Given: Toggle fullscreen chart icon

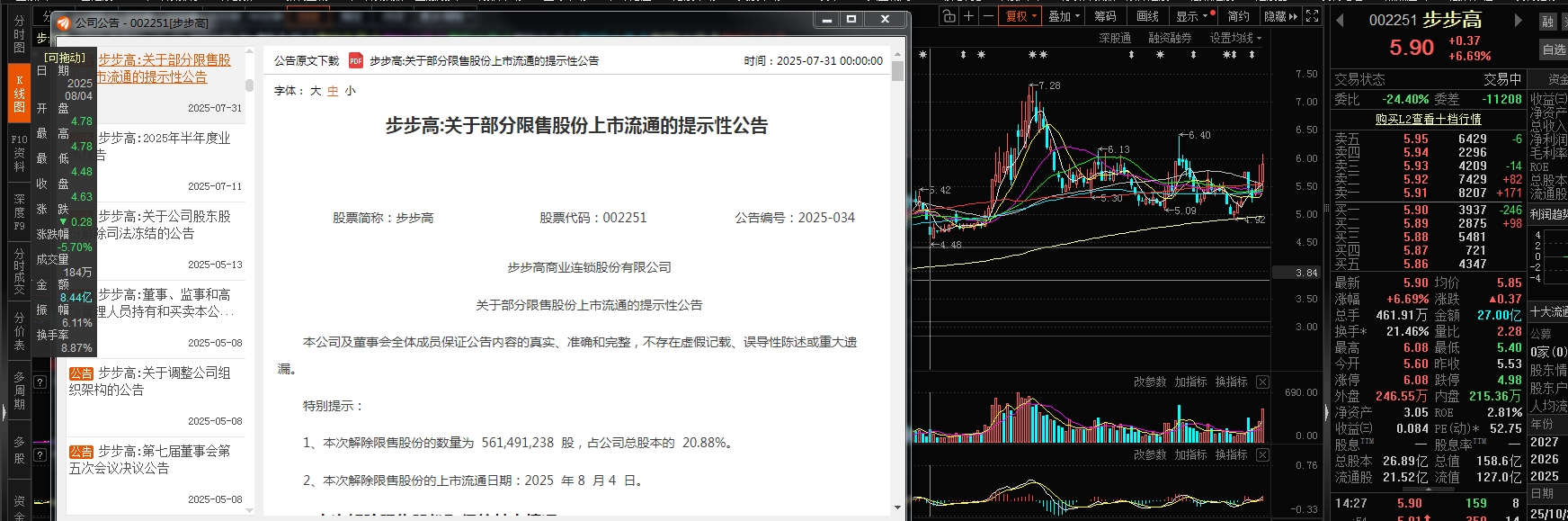Looking at the screenshot, I should pyautogui.click(x=1313, y=16).
